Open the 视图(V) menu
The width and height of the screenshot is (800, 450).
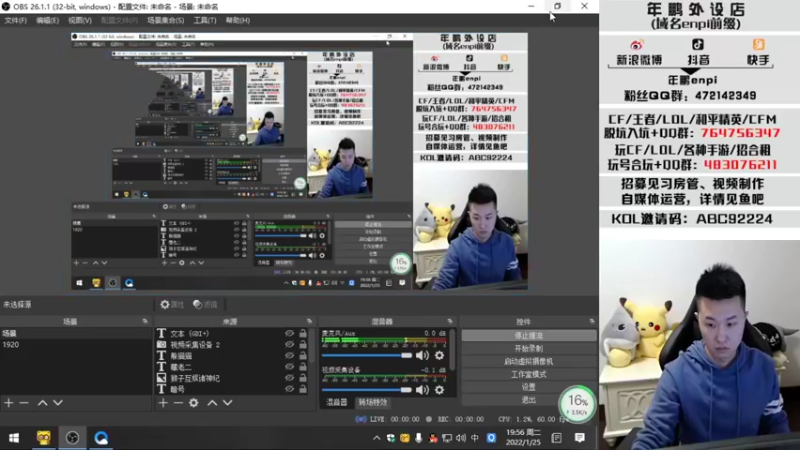[80, 20]
